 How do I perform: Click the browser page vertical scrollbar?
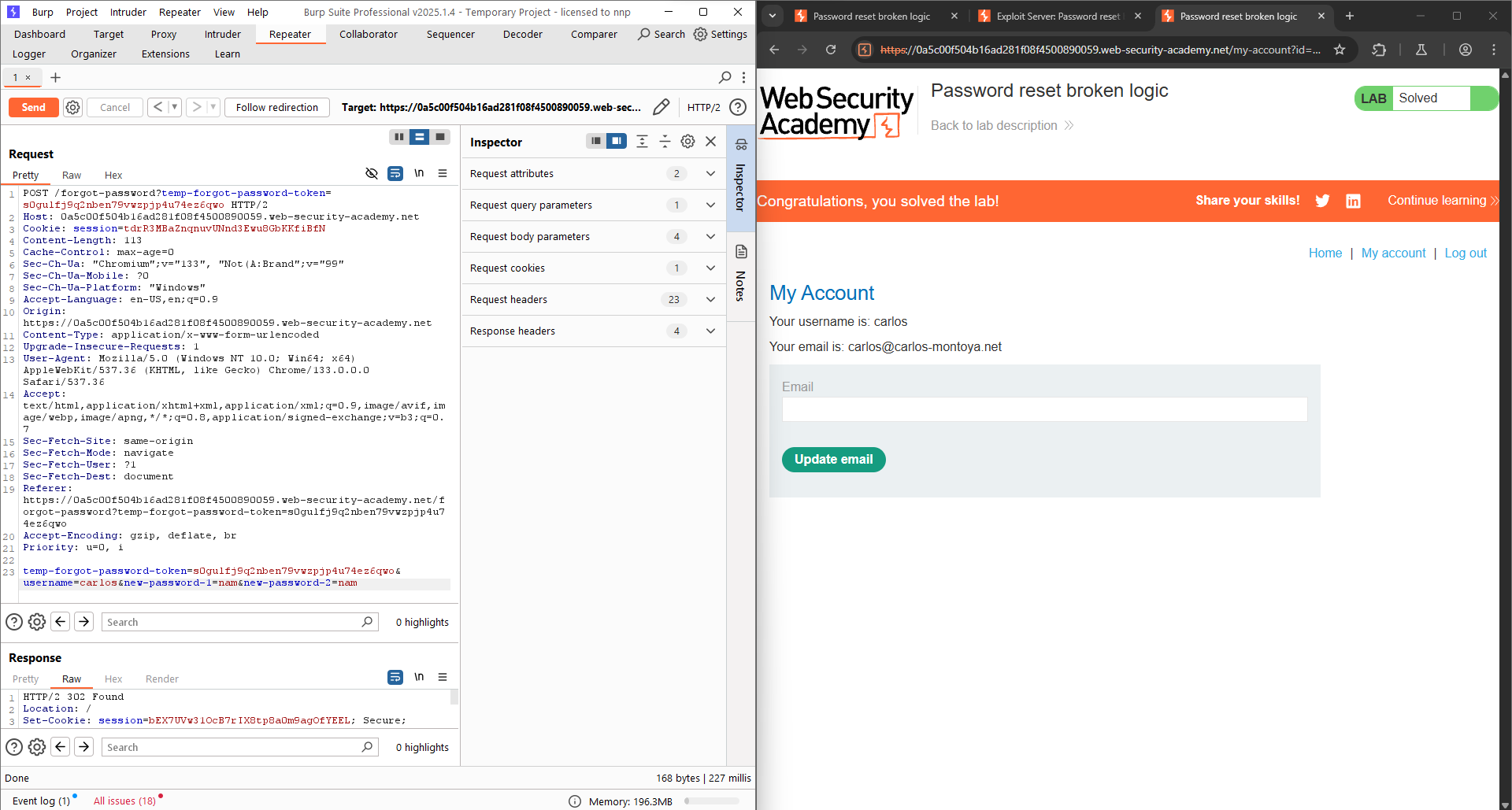point(1505,438)
